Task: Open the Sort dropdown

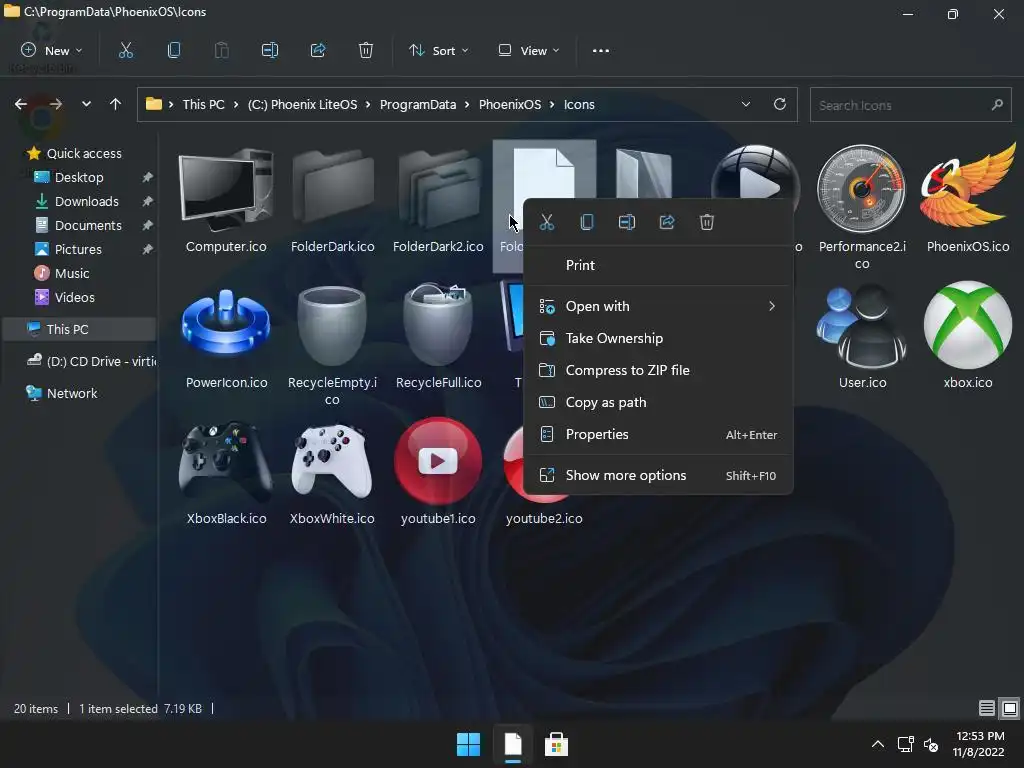Action: 438,50
